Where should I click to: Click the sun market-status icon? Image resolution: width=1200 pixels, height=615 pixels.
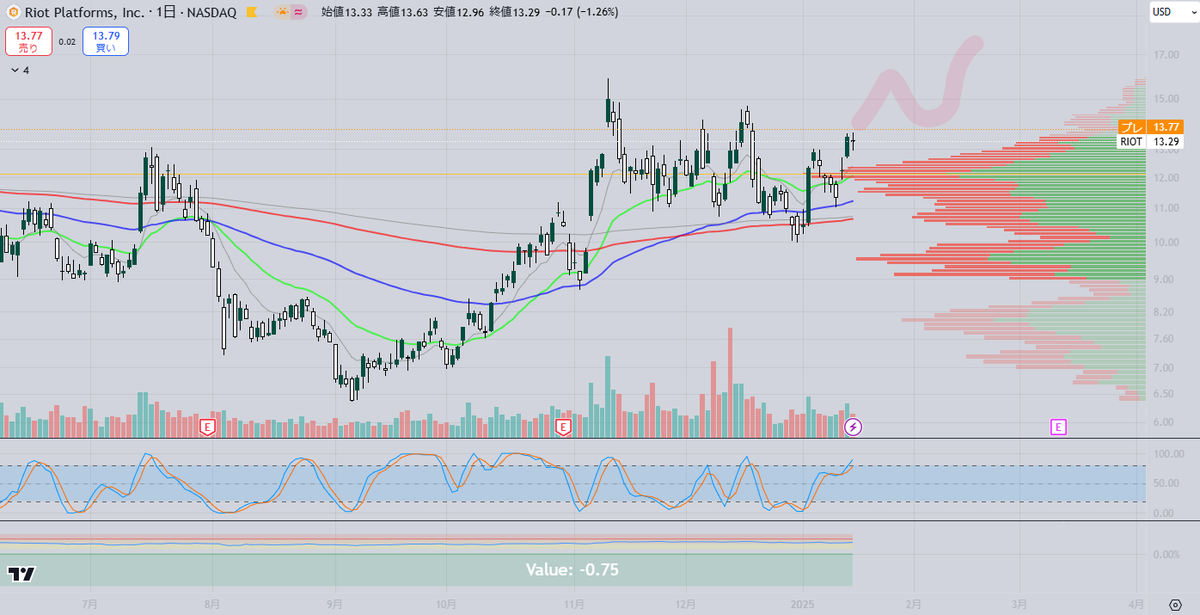[281, 12]
